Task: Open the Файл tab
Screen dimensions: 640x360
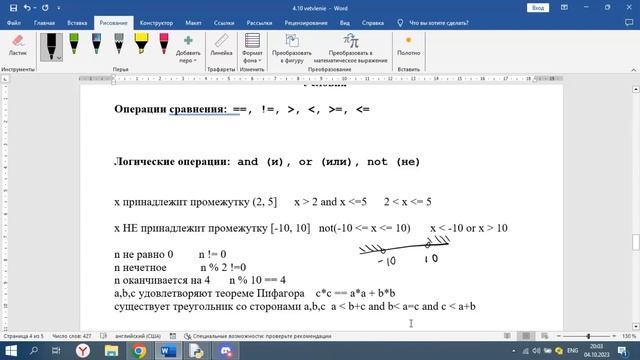Action: [13, 23]
